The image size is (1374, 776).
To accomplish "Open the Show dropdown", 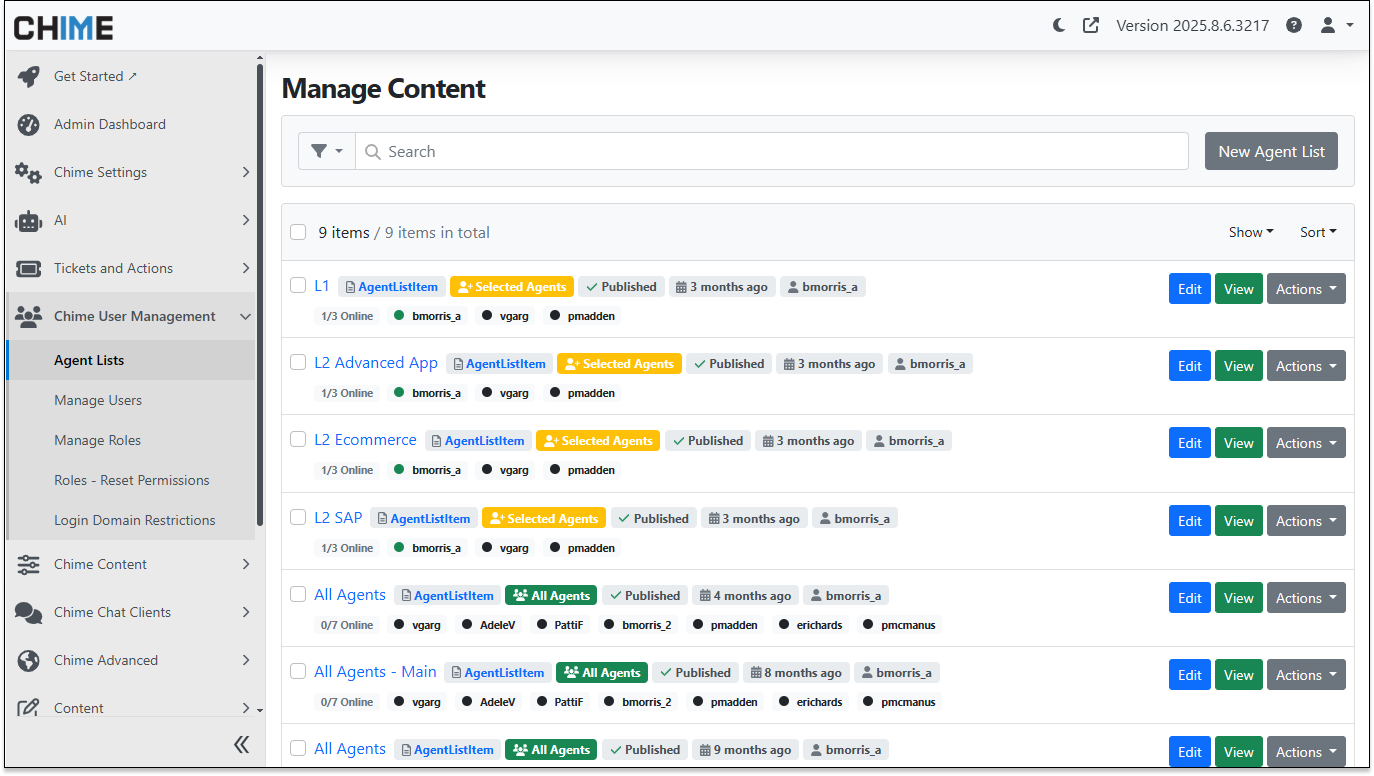I will coord(1251,232).
